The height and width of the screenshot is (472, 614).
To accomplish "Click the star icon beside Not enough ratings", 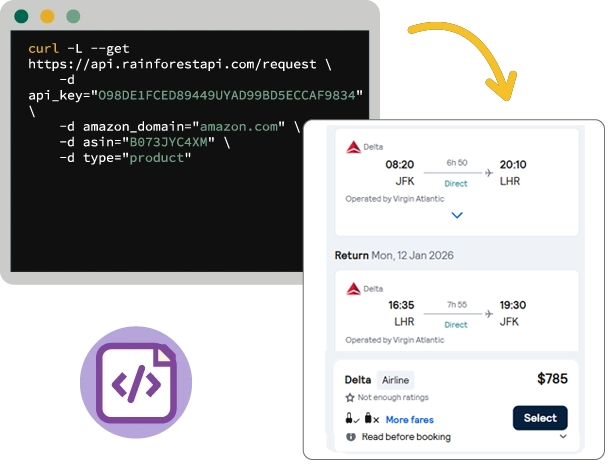I will click(x=350, y=398).
